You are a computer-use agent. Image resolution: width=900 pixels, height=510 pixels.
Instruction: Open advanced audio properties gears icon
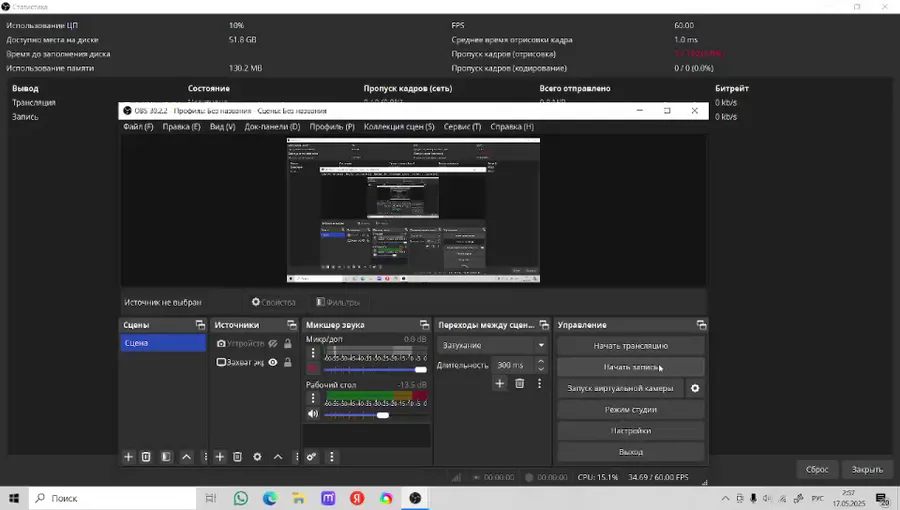[311, 457]
